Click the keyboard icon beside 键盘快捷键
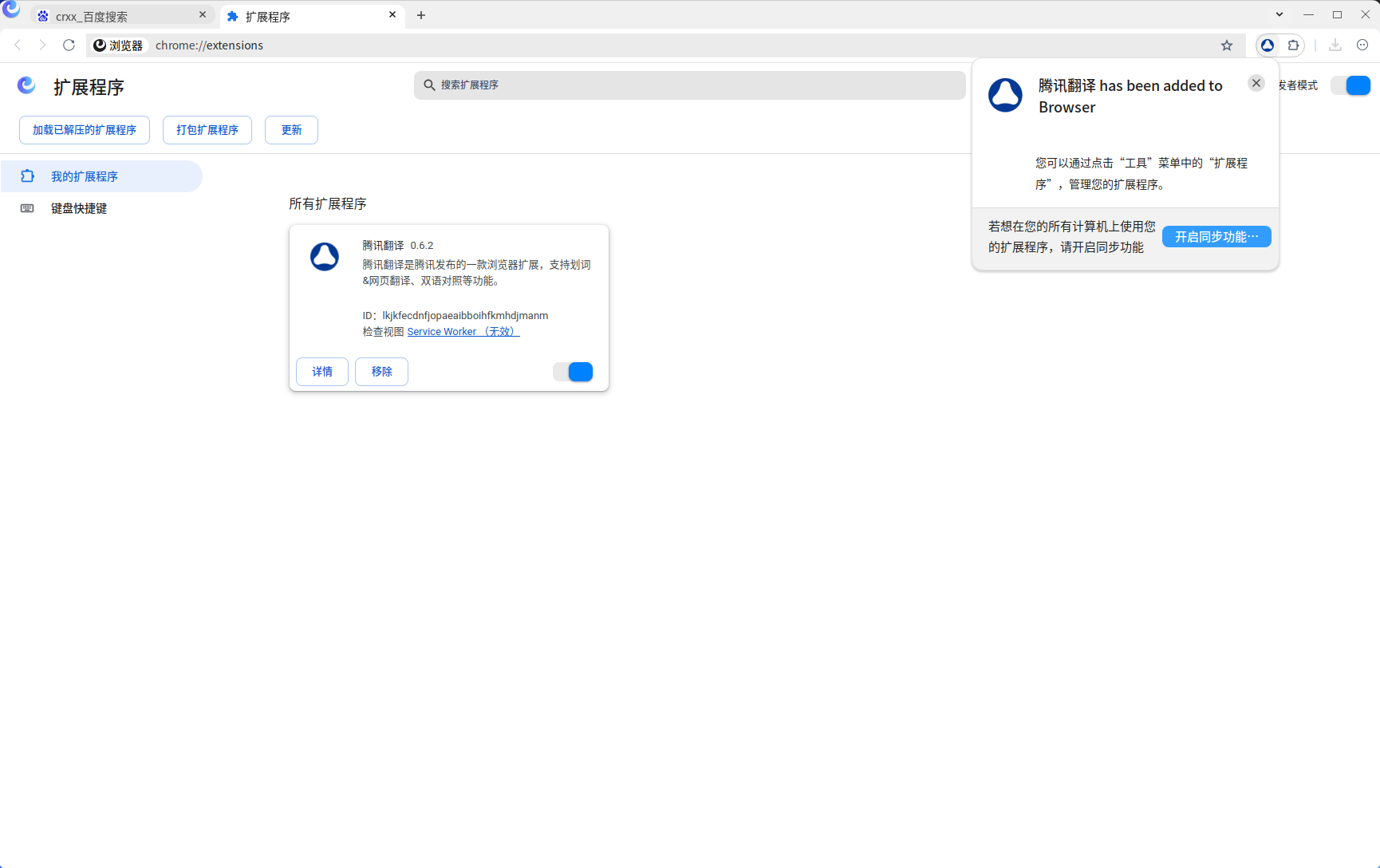Screen dimensions: 1380x868 pos(27,208)
